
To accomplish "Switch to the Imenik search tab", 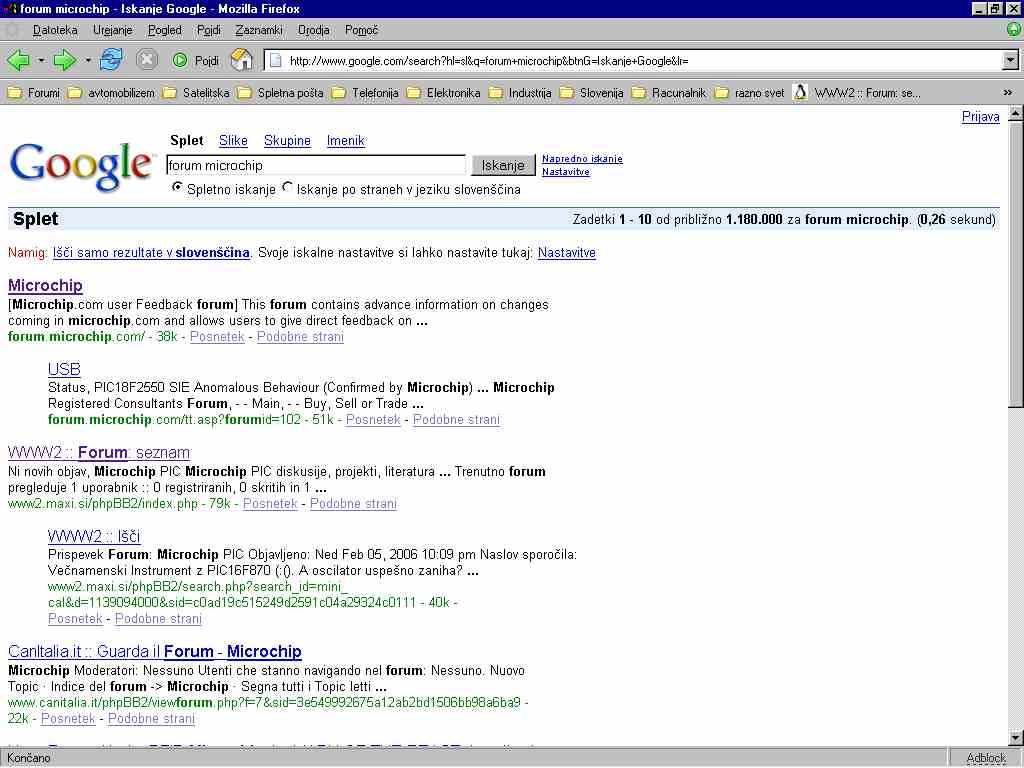I will click(345, 140).
